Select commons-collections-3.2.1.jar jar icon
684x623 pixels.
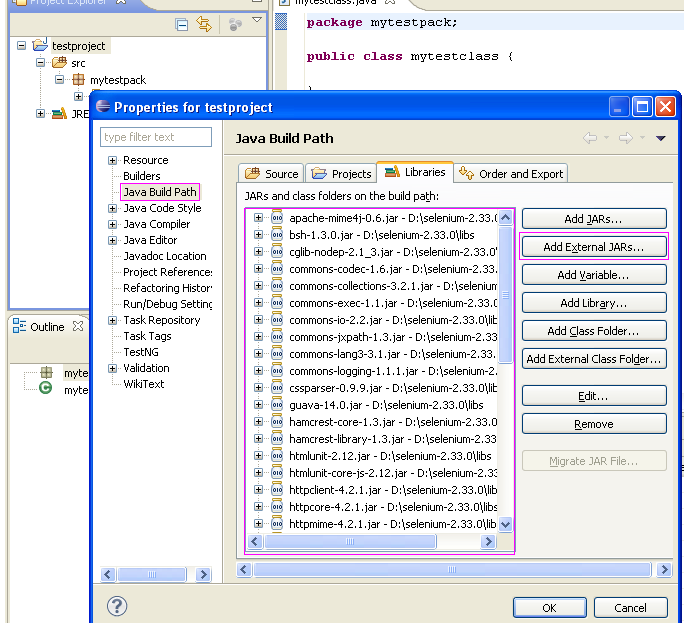pos(277,286)
